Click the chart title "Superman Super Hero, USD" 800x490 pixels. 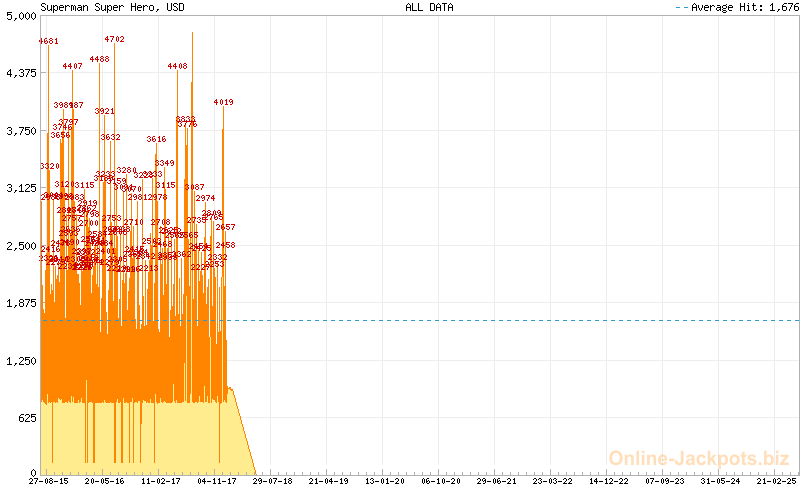click(x=112, y=7)
